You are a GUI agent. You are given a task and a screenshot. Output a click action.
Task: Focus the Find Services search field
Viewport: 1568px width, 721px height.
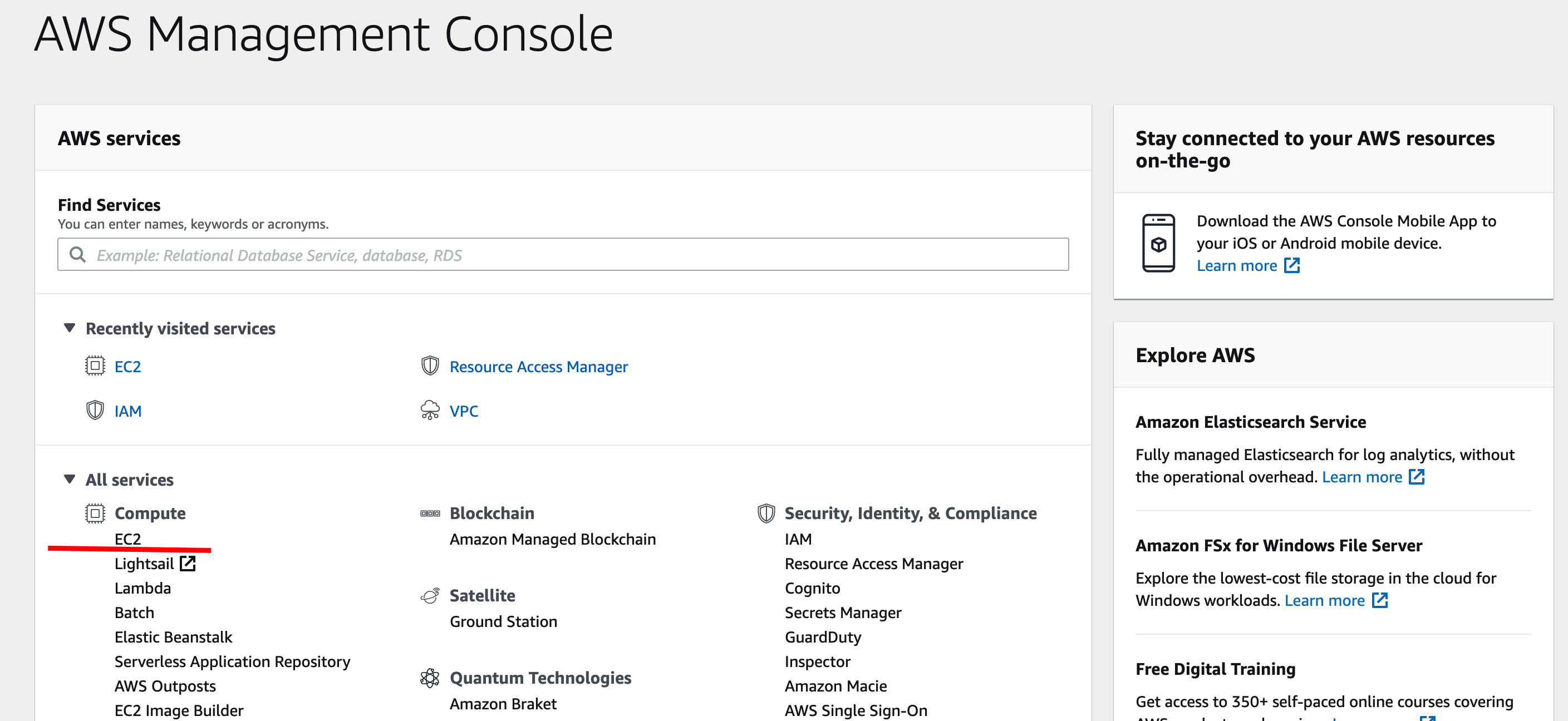coord(563,254)
